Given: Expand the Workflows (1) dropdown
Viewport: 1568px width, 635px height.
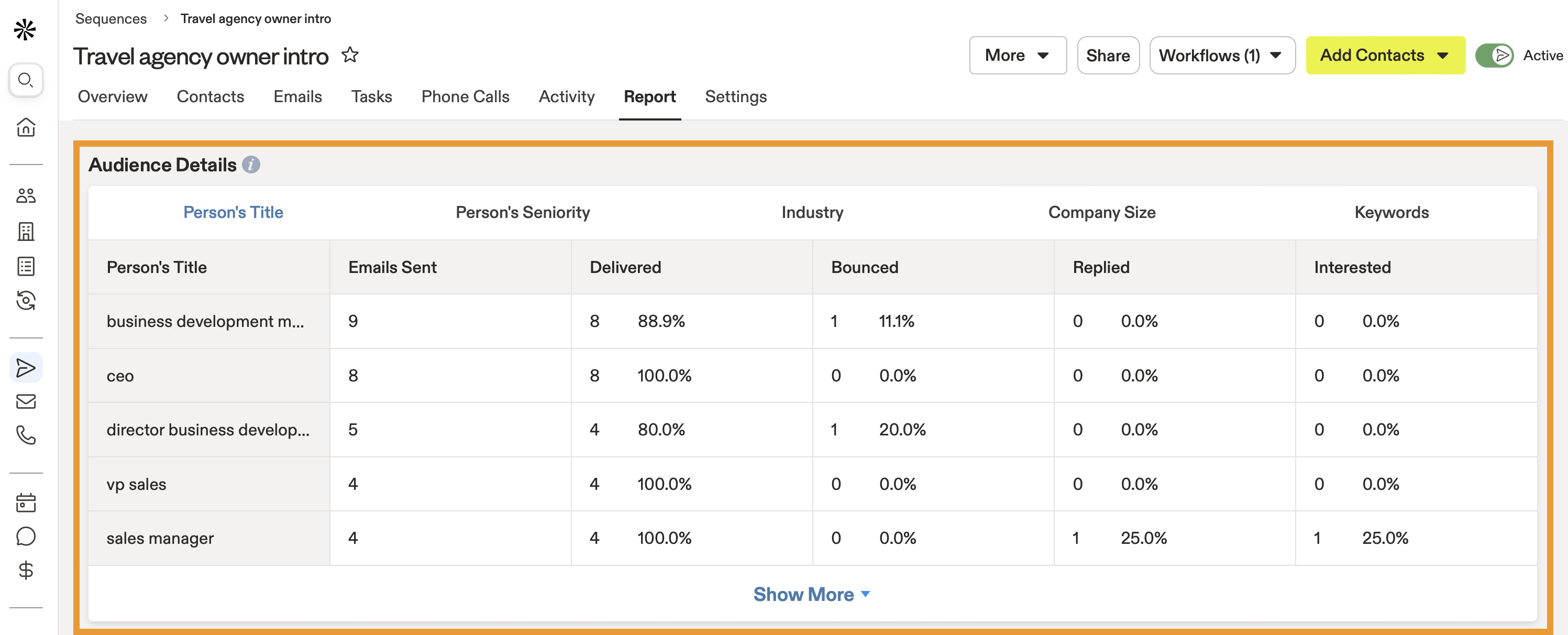Looking at the screenshot, I should pos(1222,56).
